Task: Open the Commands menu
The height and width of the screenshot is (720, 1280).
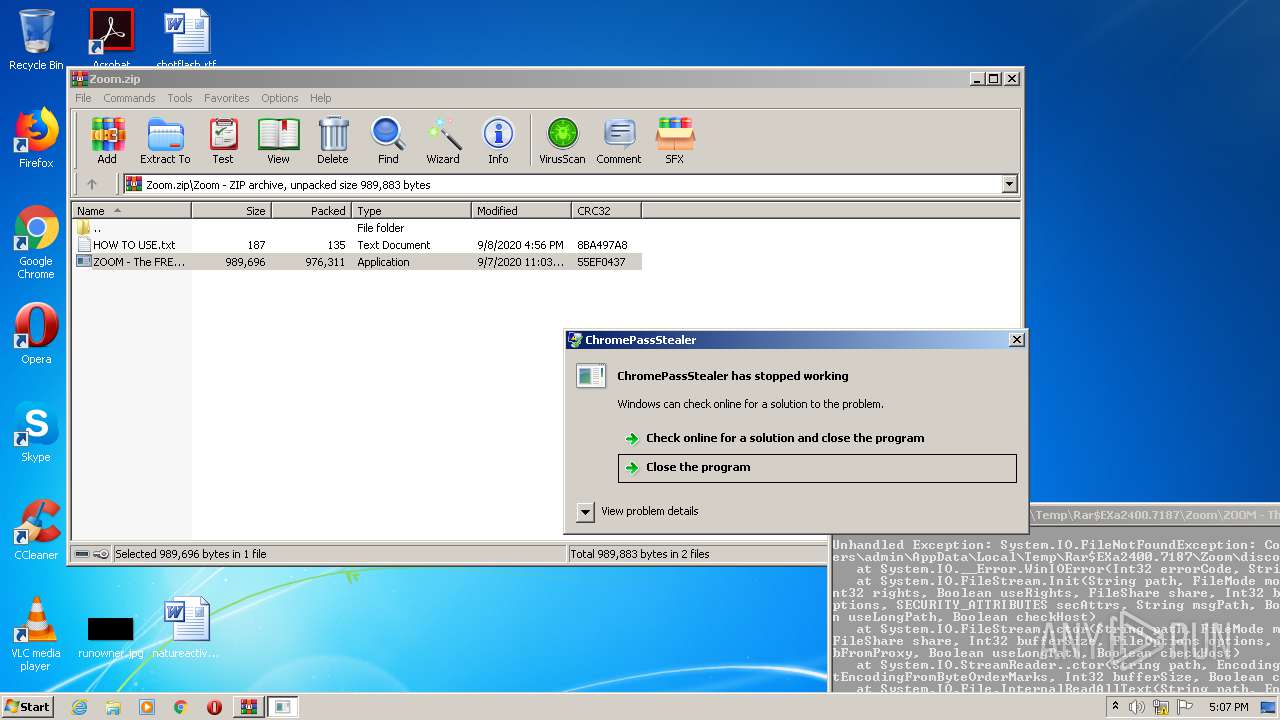Action: pyautogui.click(x=129, y=98)
